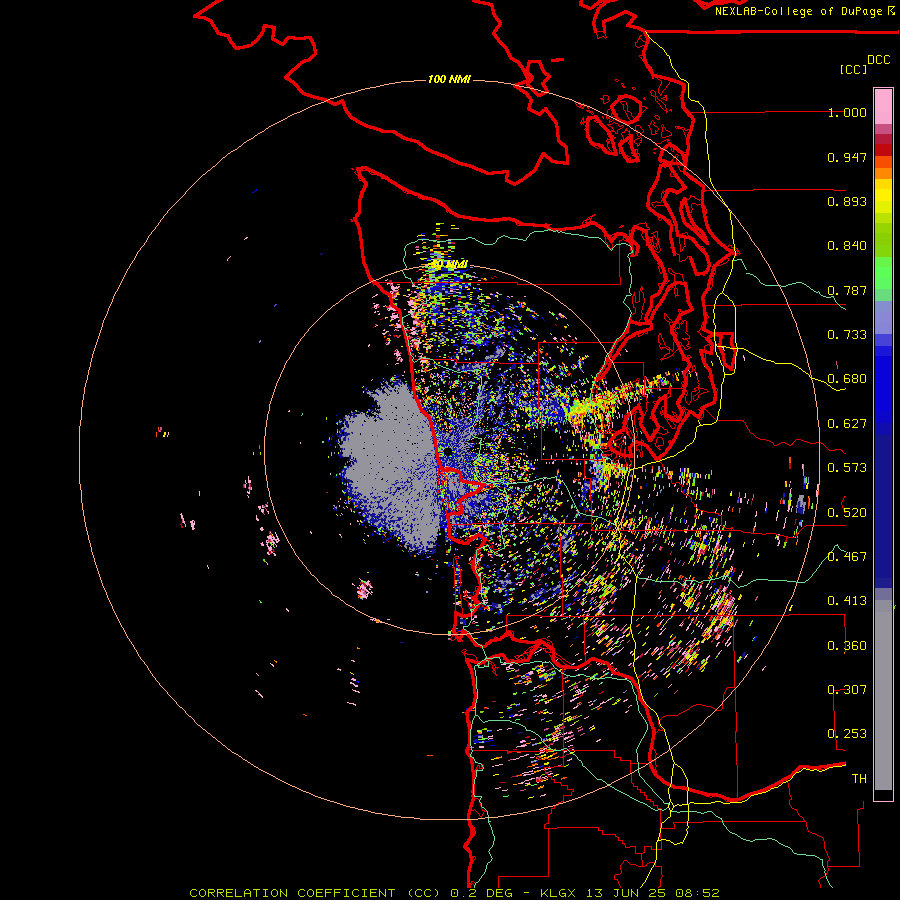Select the 0.893 scale value
This screenshot has height=900, width=900.
tap(847, 201)
